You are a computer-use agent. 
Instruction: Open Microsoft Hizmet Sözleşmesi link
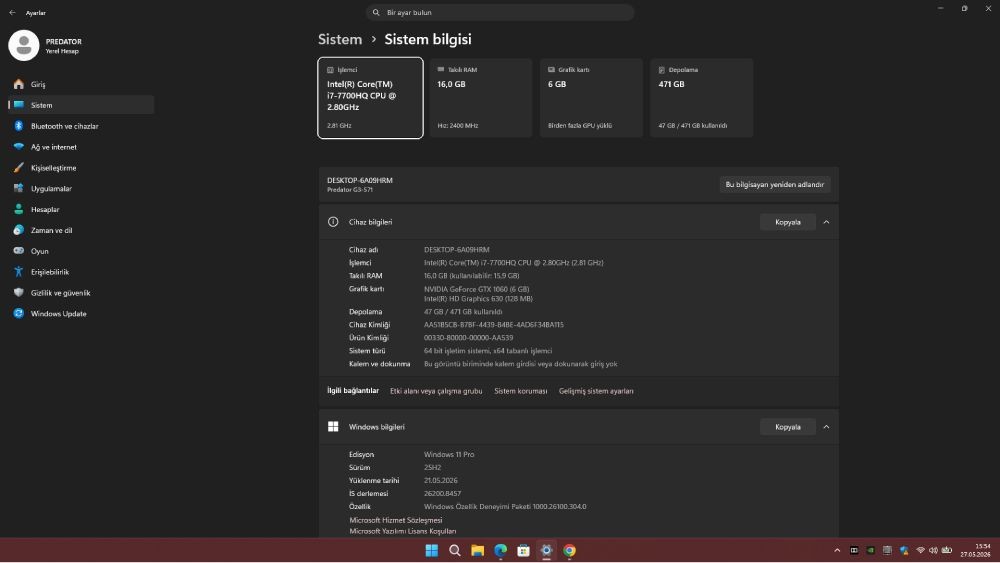(395, 520)
